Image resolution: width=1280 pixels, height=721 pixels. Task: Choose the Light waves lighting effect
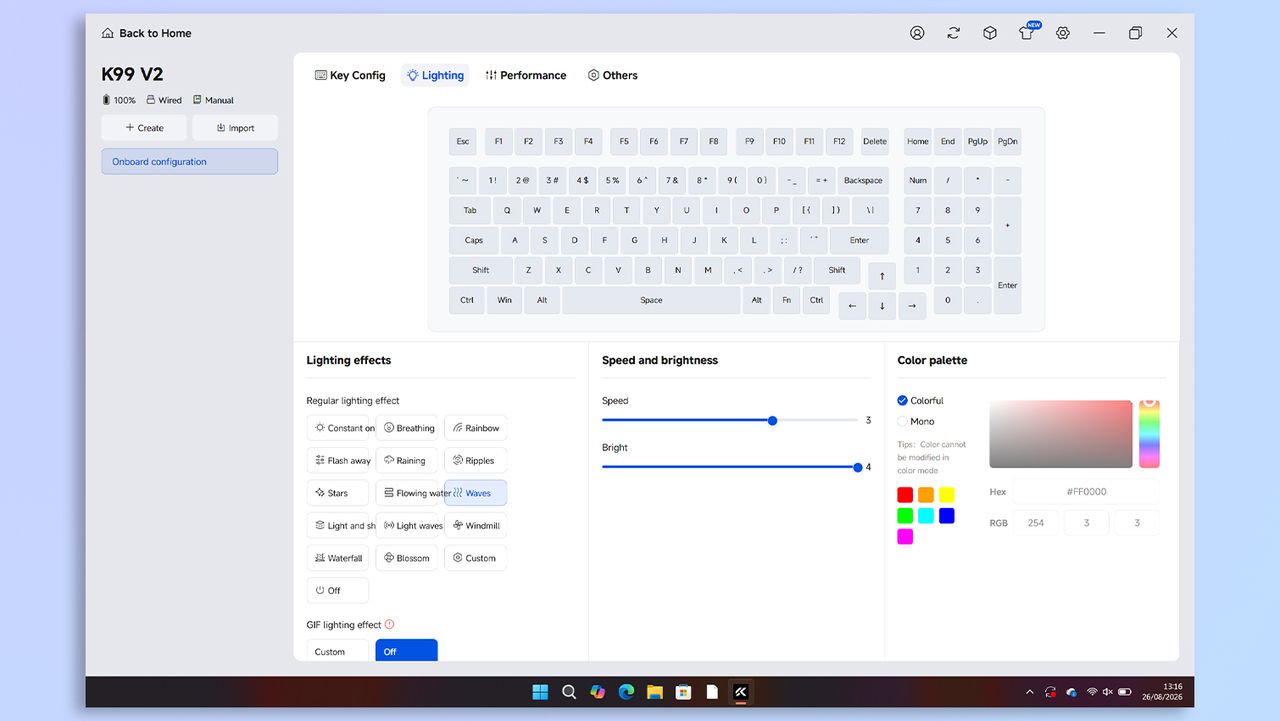407,525
